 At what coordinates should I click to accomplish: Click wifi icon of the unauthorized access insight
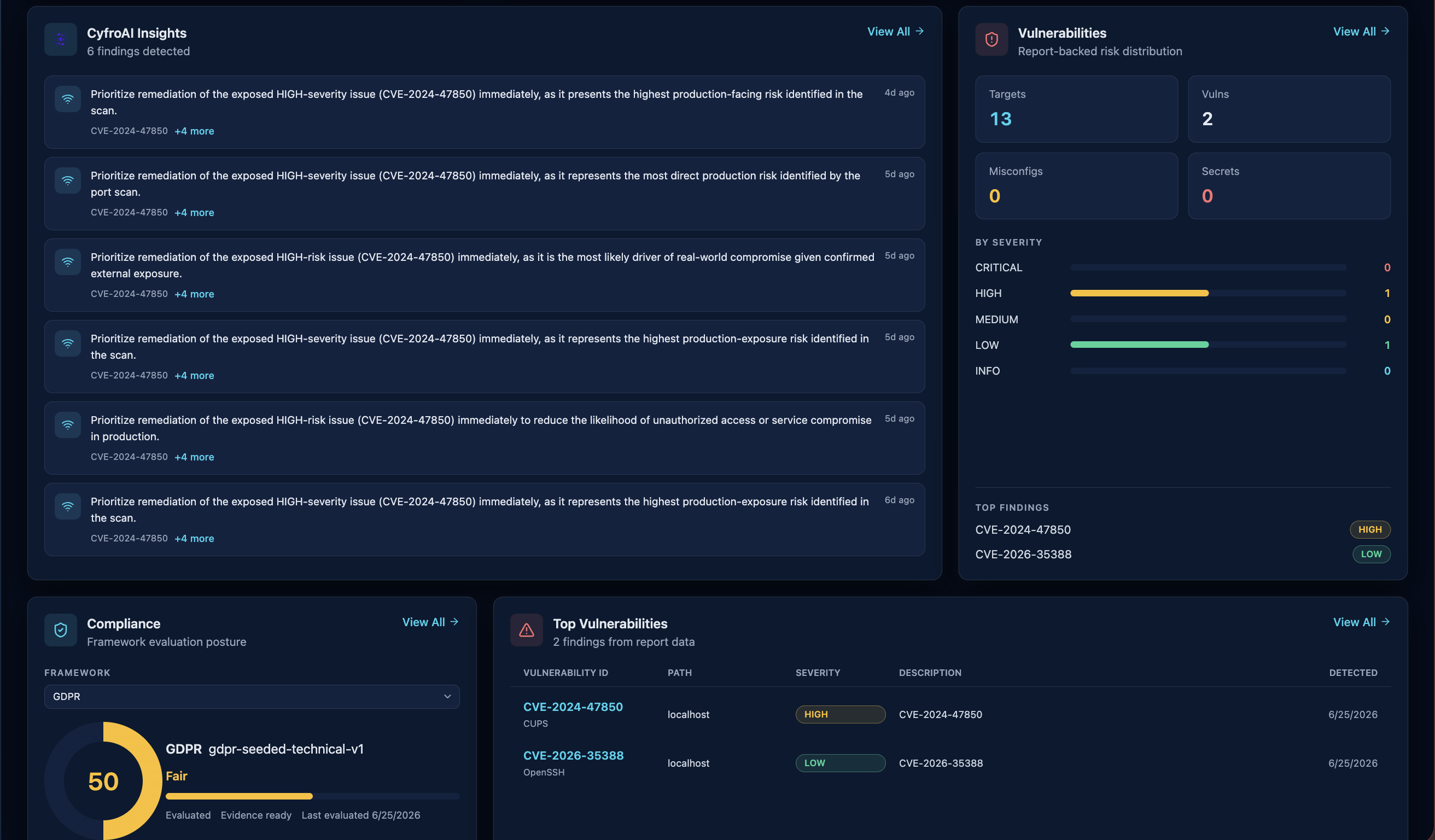point(68,425)
